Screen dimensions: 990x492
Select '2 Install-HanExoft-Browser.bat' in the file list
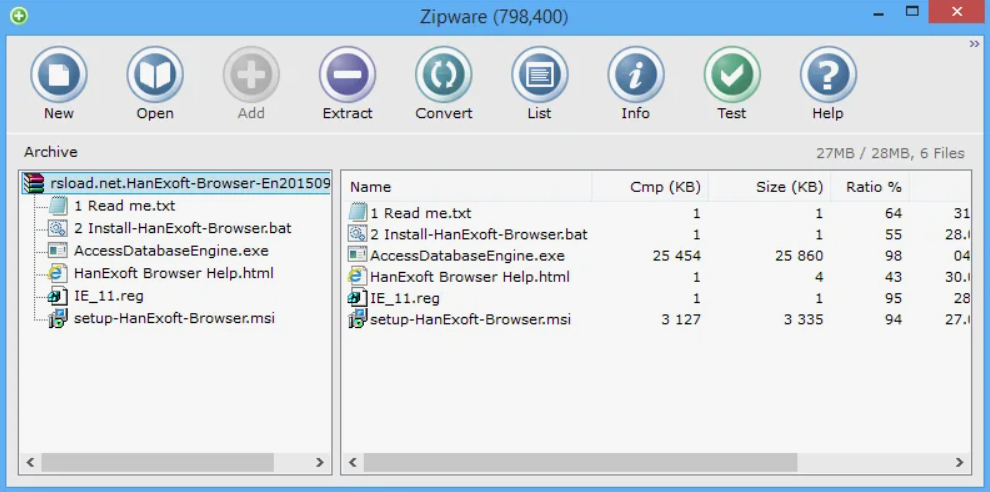pos(479,234)
